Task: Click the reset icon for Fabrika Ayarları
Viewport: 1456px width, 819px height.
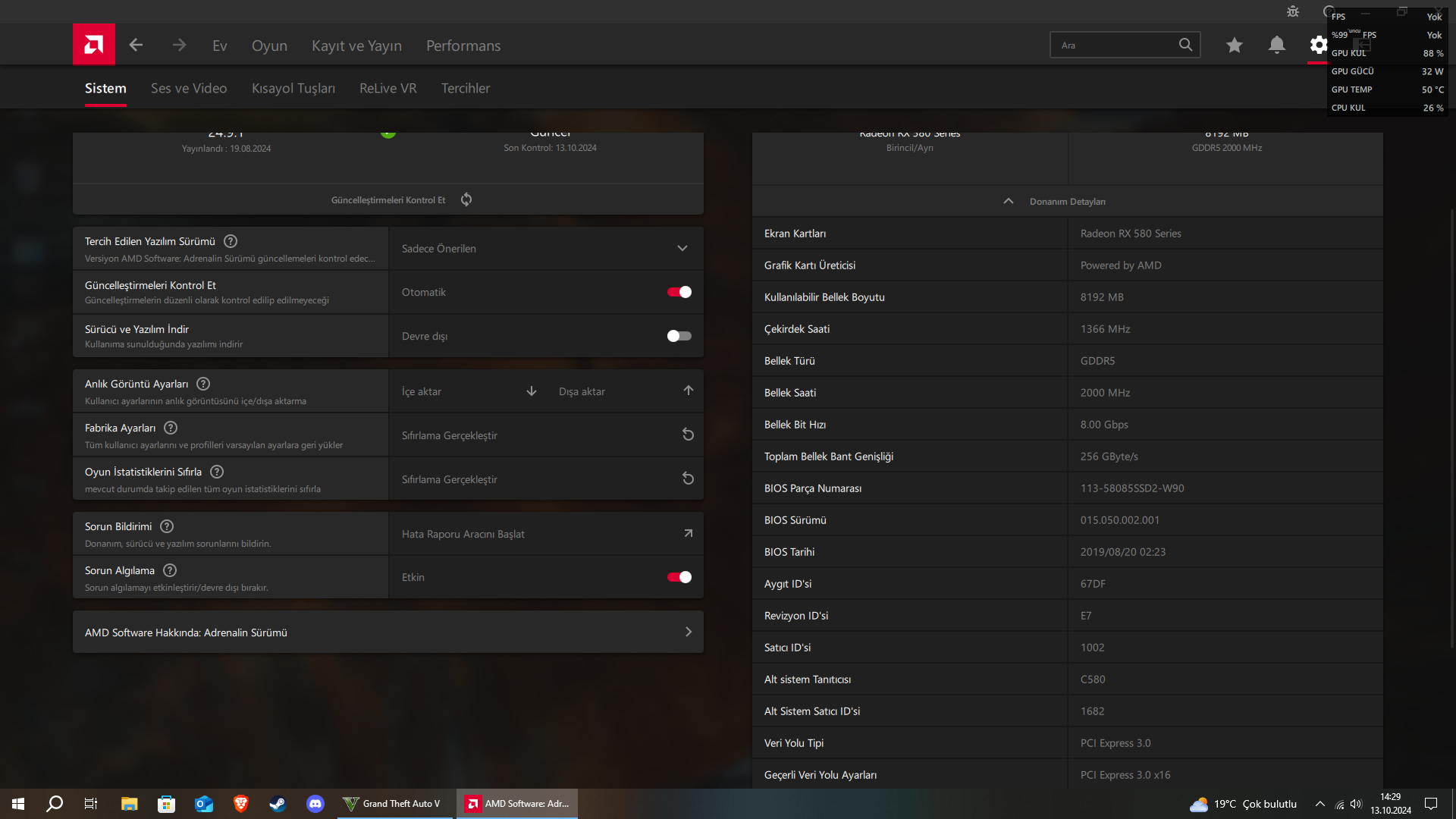Action: [688, 435]
